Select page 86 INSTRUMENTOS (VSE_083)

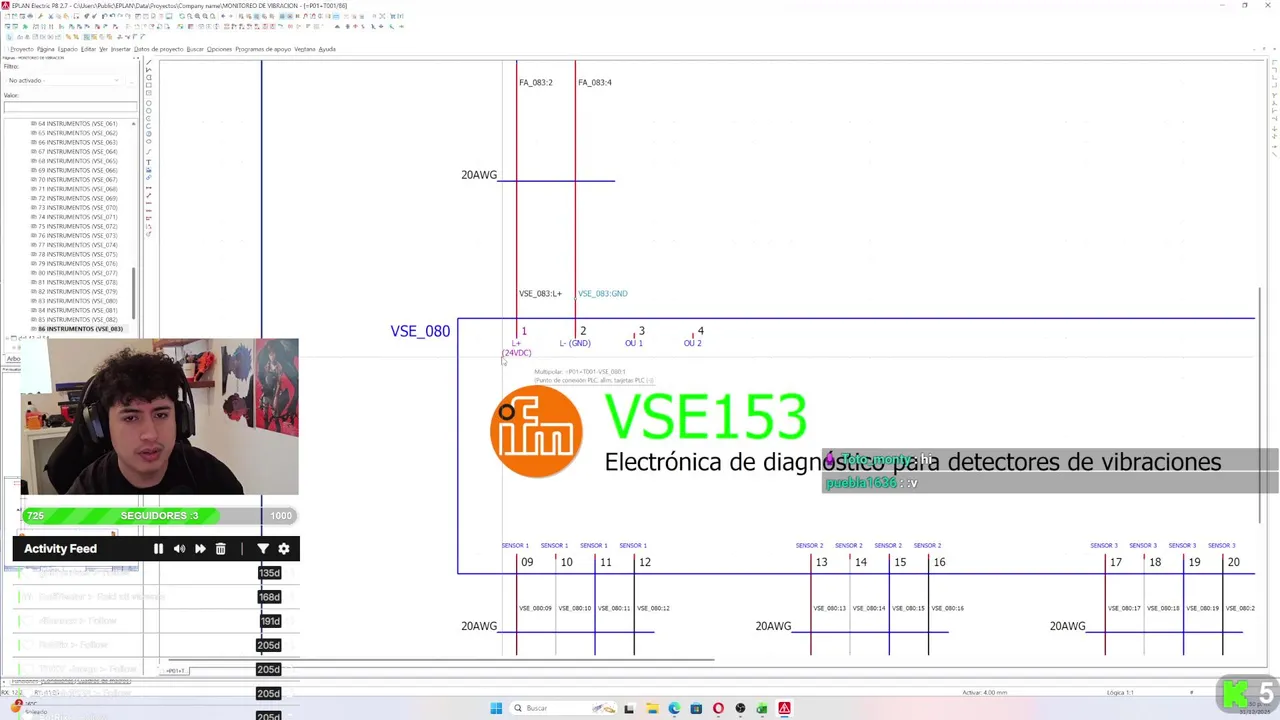click(x=80, y=329)
